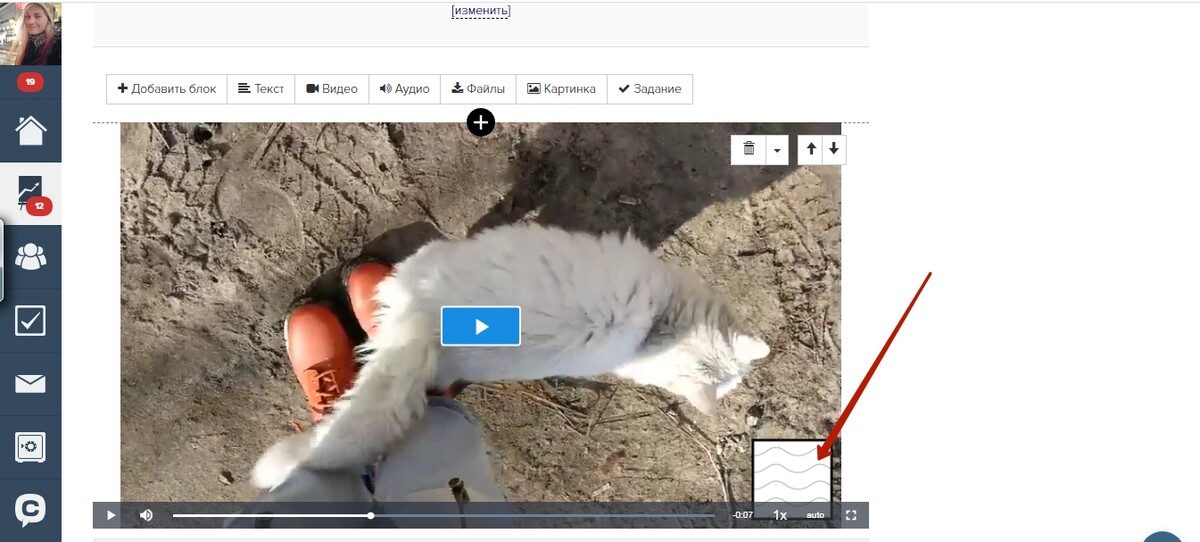
Task: Open the auto quality selector
Action: [x=815, y=515]
